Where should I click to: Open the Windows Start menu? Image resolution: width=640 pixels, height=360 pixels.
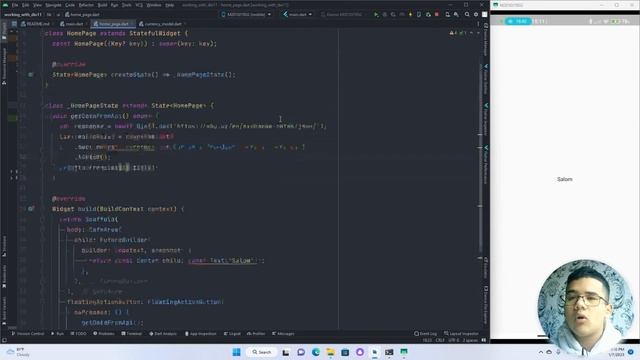(236, 352)
